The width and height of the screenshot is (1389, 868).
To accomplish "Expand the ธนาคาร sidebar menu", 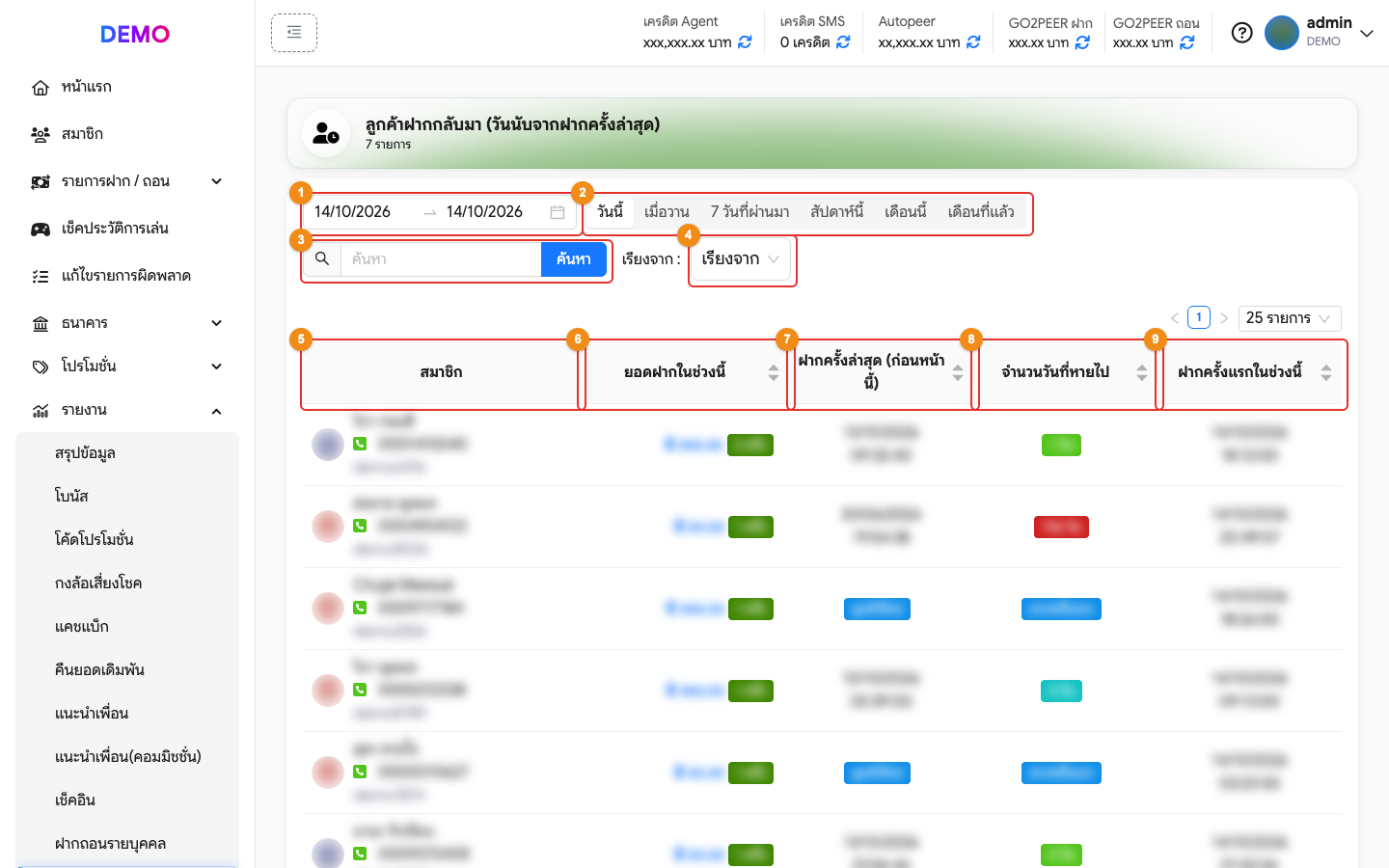I will pos(127,323).
